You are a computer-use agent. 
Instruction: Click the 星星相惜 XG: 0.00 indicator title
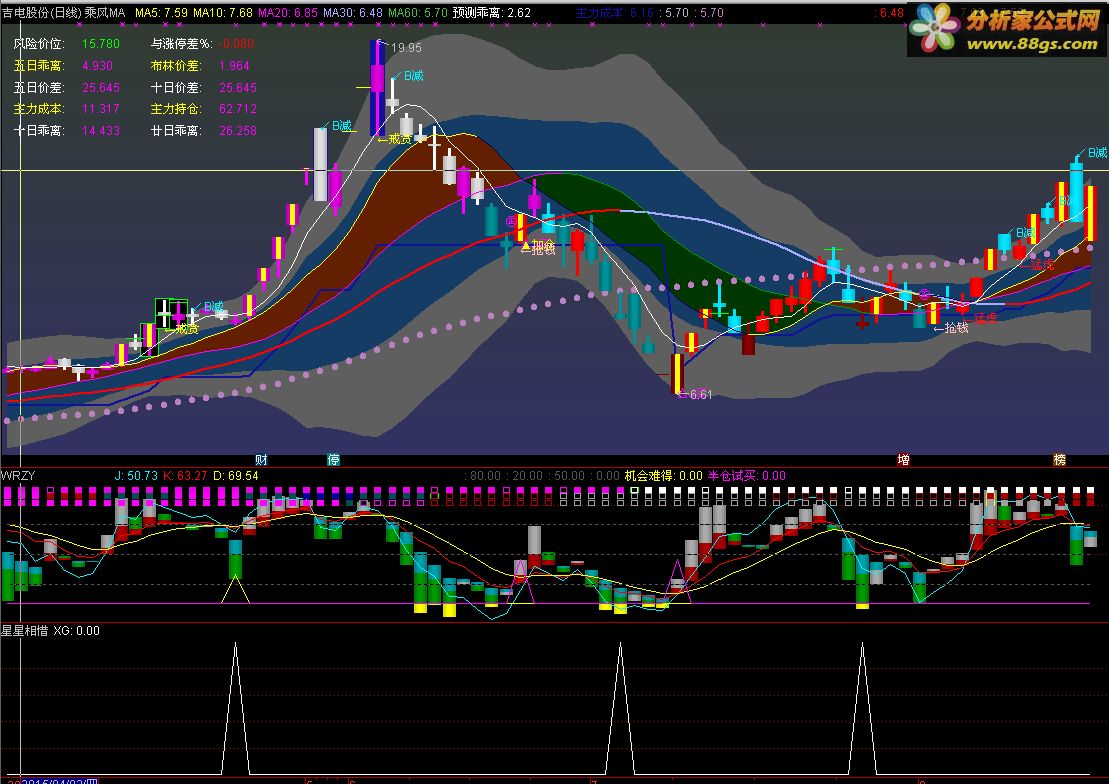(x=50, y=630)
